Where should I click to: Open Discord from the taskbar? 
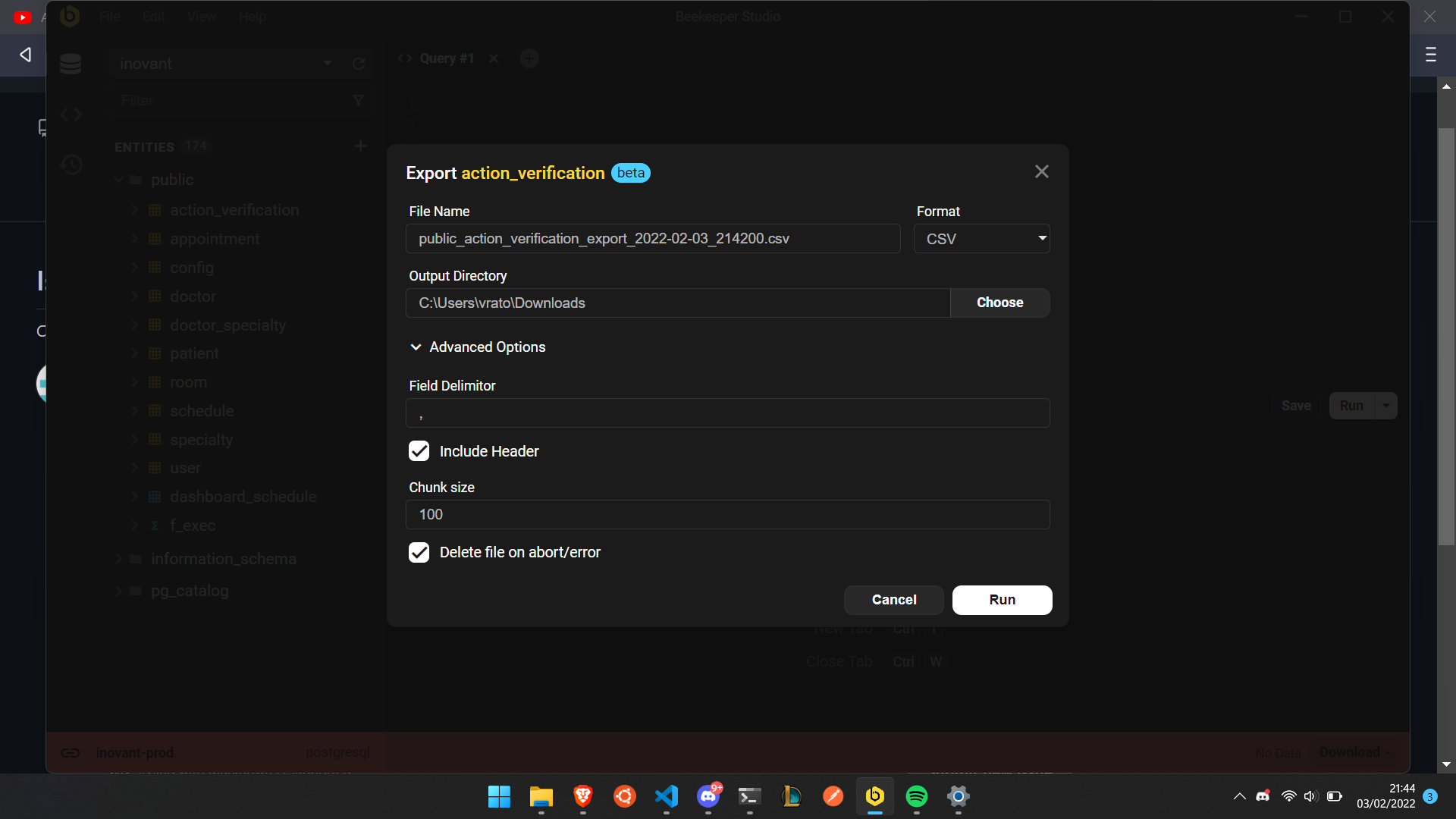click(708, 796)
